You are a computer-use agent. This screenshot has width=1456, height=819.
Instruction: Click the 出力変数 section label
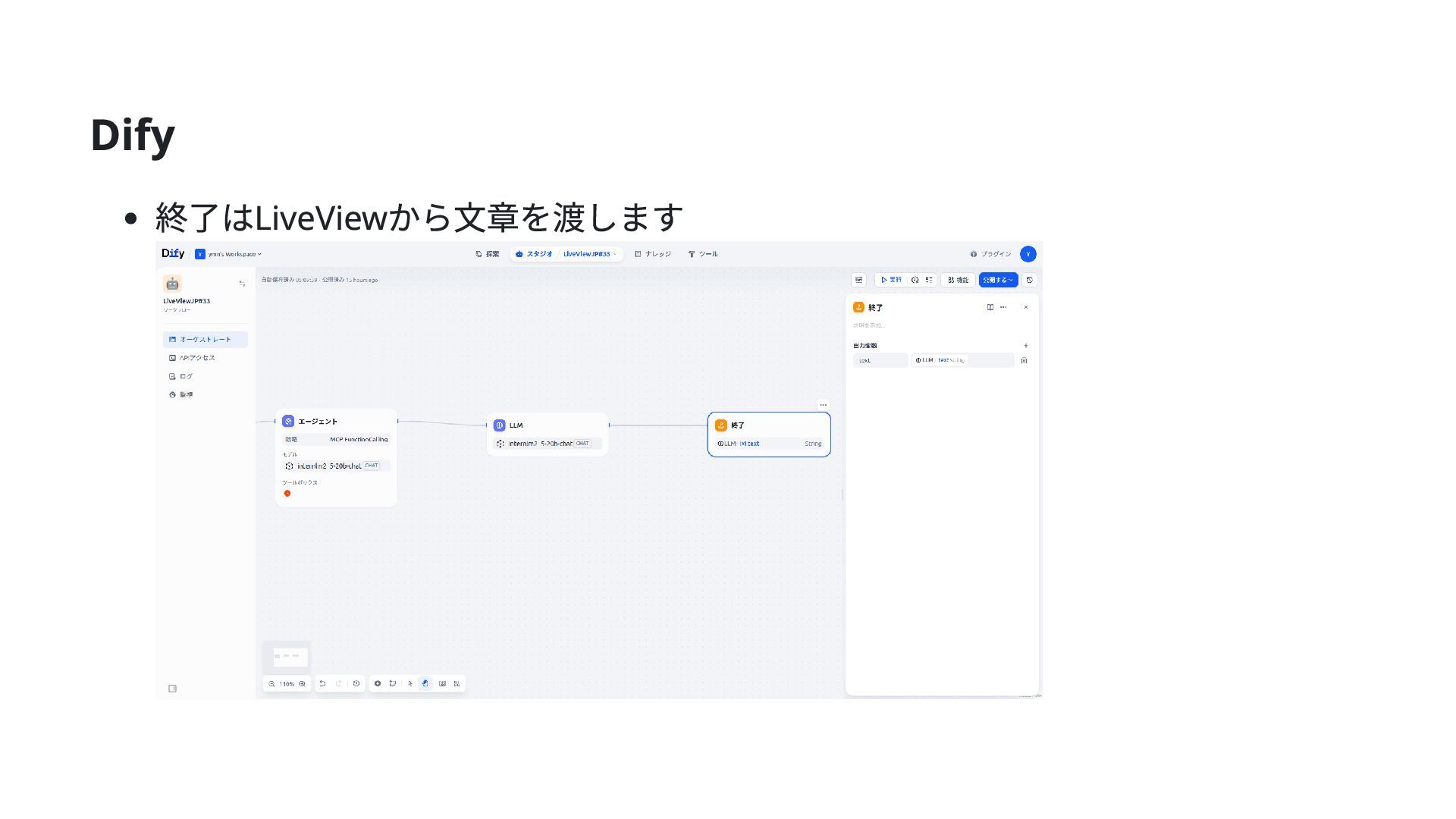[x=865, y=346]
